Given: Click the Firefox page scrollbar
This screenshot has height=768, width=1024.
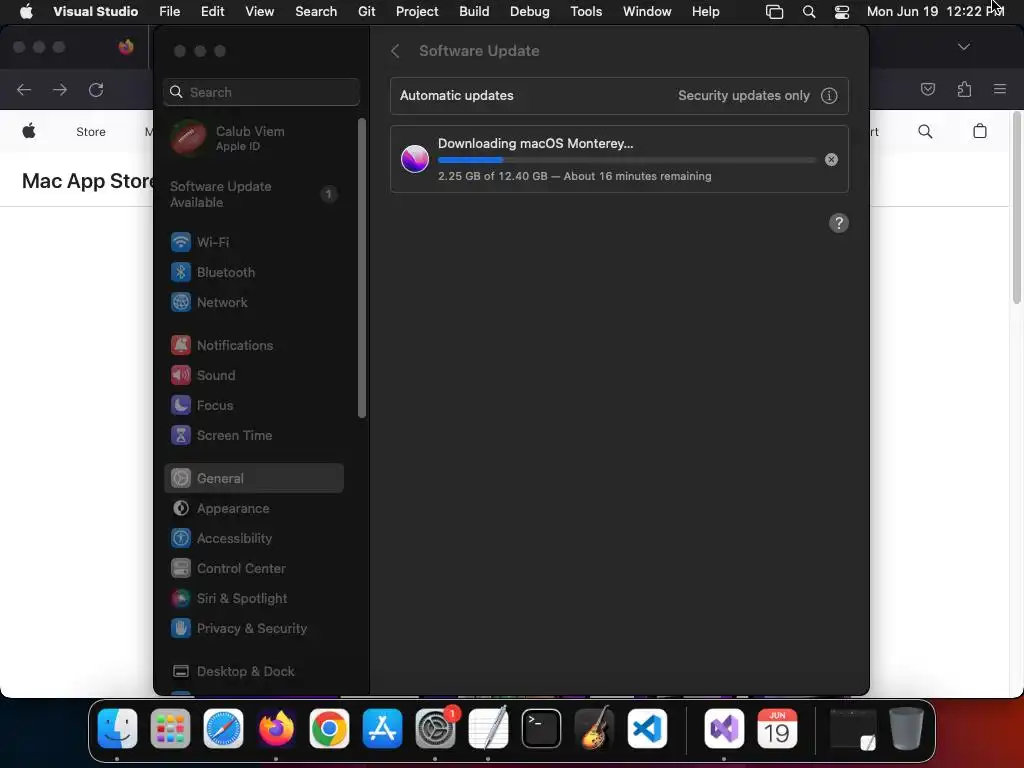Looking at the screenshot, I should [1017, 209].
